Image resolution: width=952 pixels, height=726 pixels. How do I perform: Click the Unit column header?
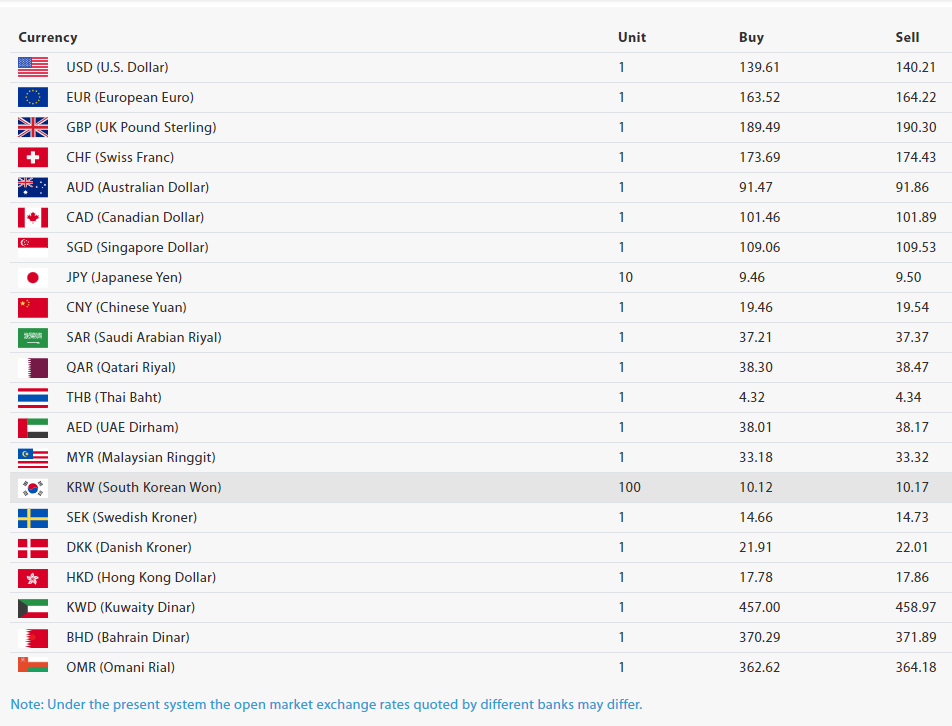coord(632,38)
